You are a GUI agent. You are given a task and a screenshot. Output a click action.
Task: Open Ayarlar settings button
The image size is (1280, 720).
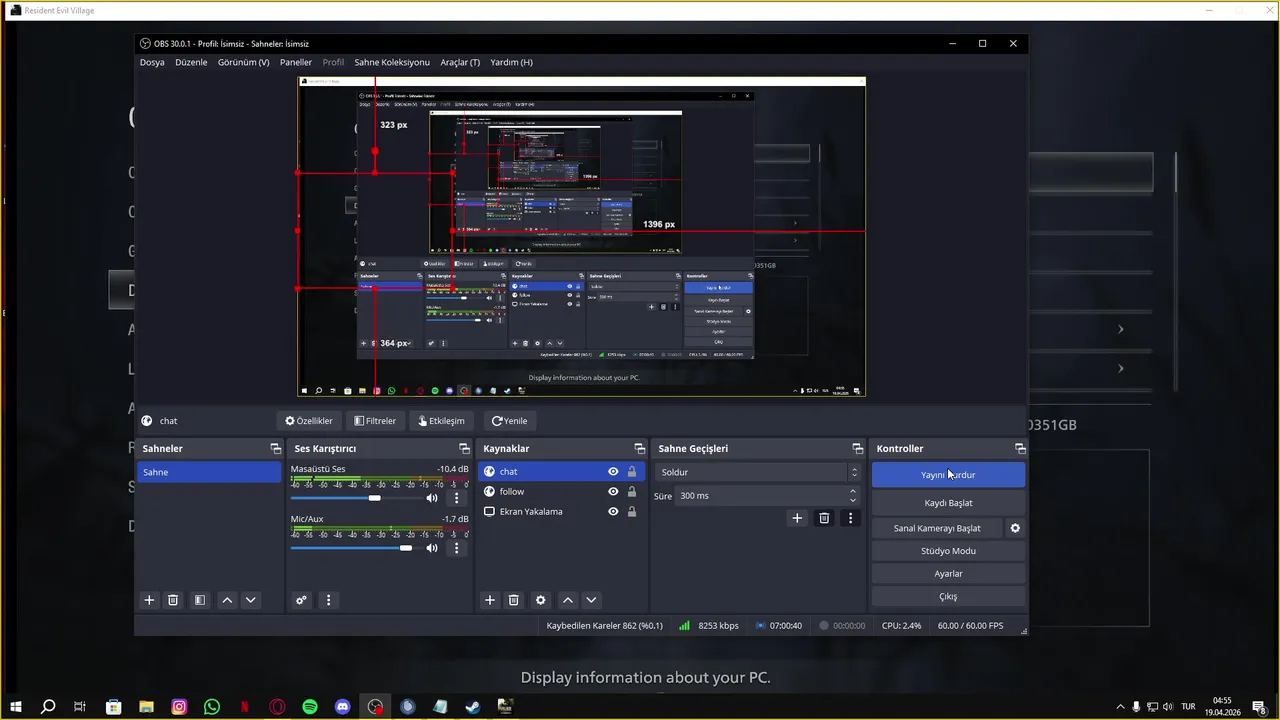click(x=948, y=574)
